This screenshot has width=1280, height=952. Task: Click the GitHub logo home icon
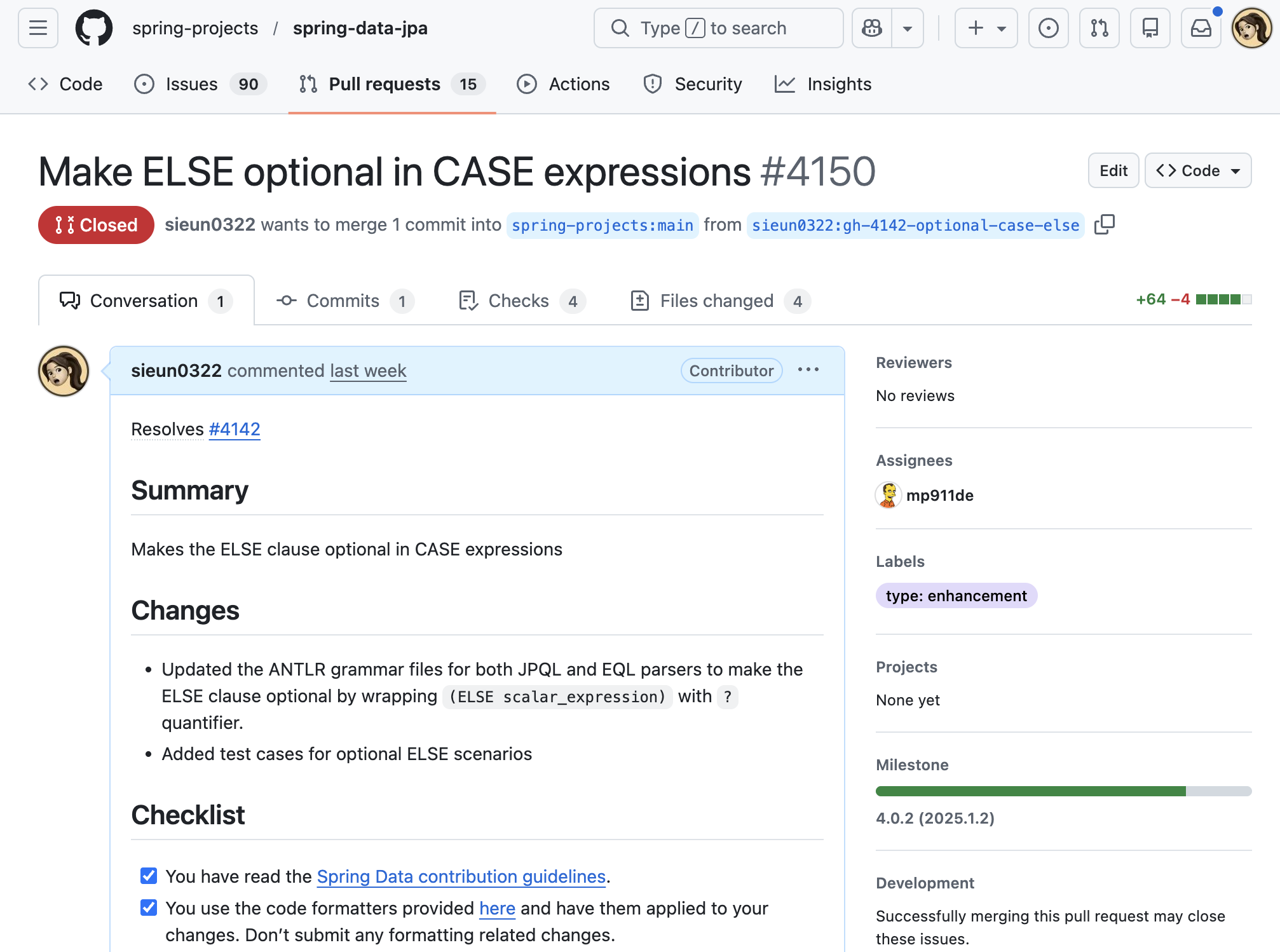(94, 28)
